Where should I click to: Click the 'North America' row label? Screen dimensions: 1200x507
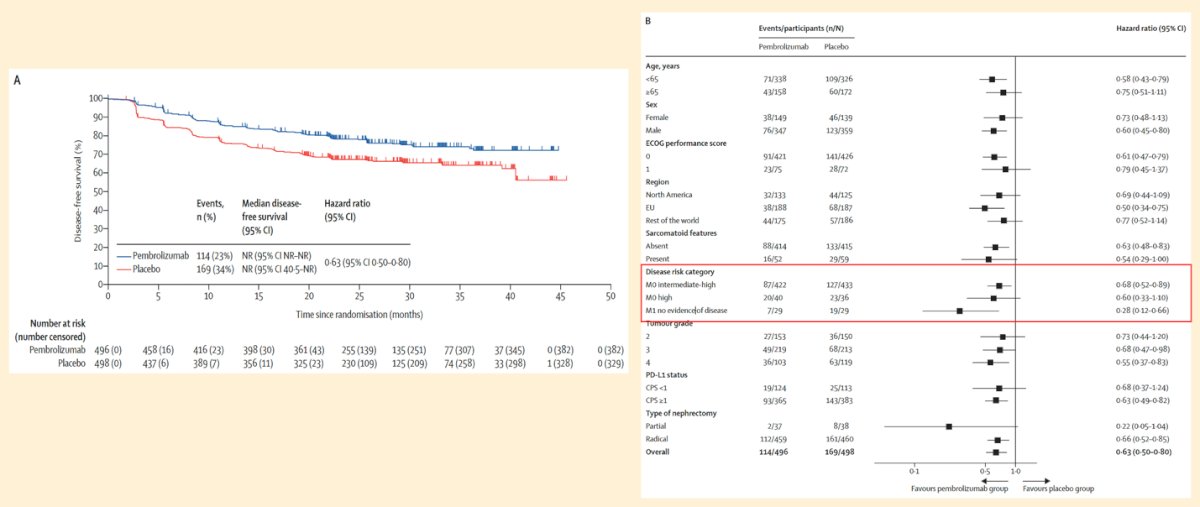[668, 194]
